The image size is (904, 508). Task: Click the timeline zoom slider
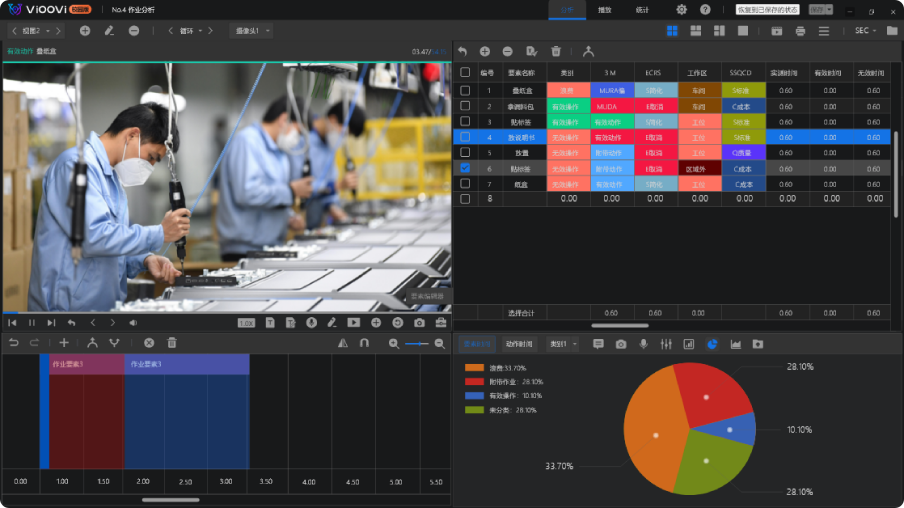pyautogui.click(x=417, y=343)
